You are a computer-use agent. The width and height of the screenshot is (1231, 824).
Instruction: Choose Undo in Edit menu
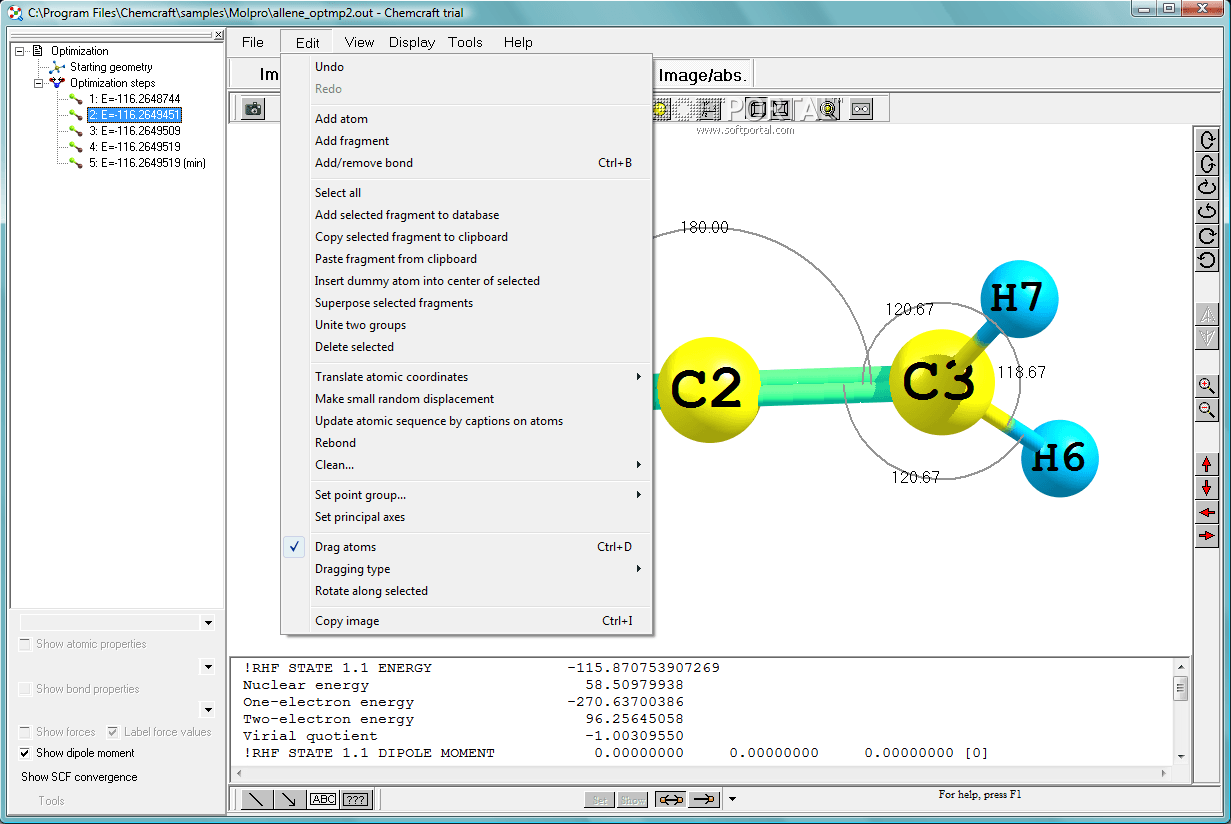click(467, 67)
